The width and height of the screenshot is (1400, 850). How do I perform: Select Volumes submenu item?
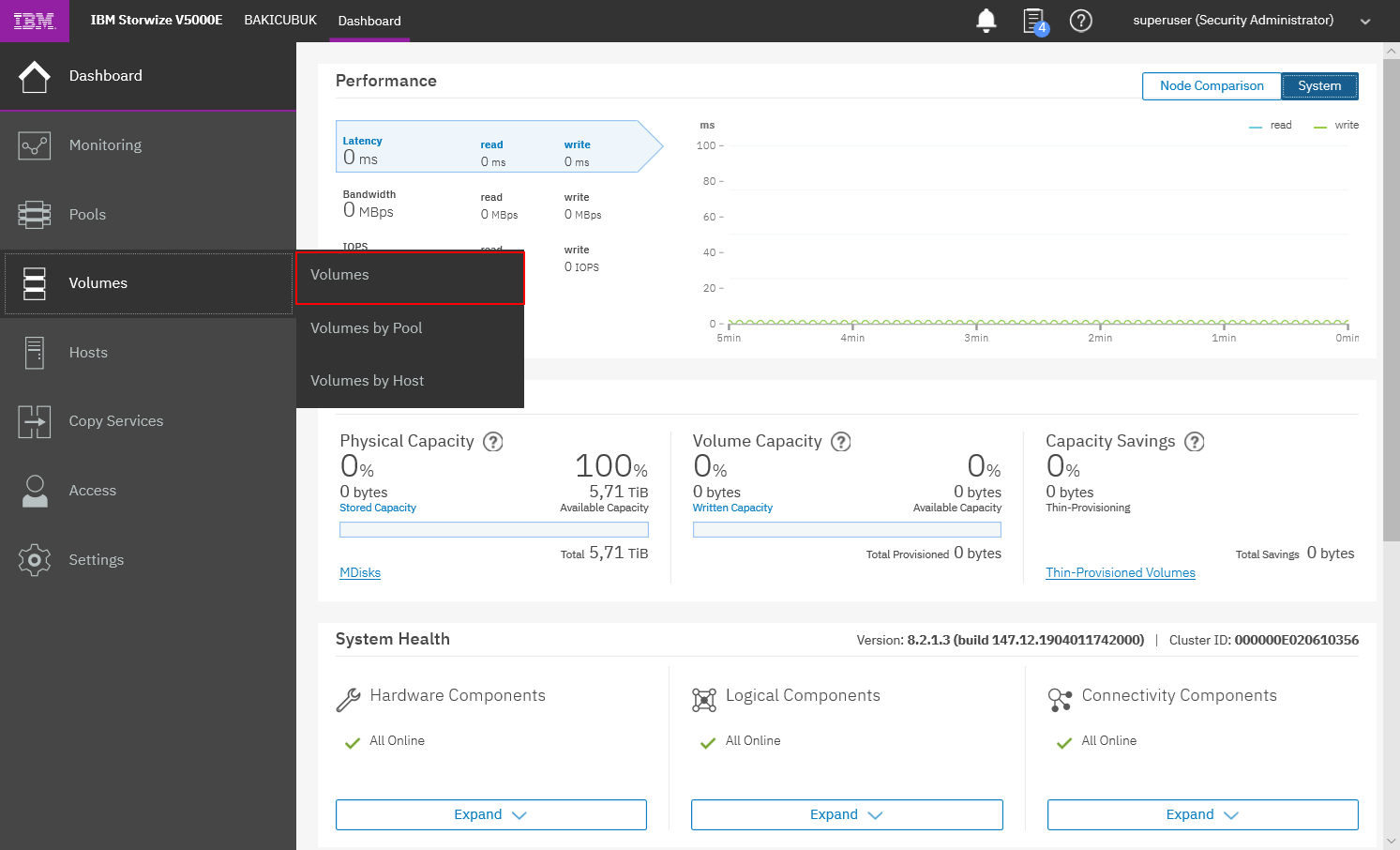tap(410, 276)
